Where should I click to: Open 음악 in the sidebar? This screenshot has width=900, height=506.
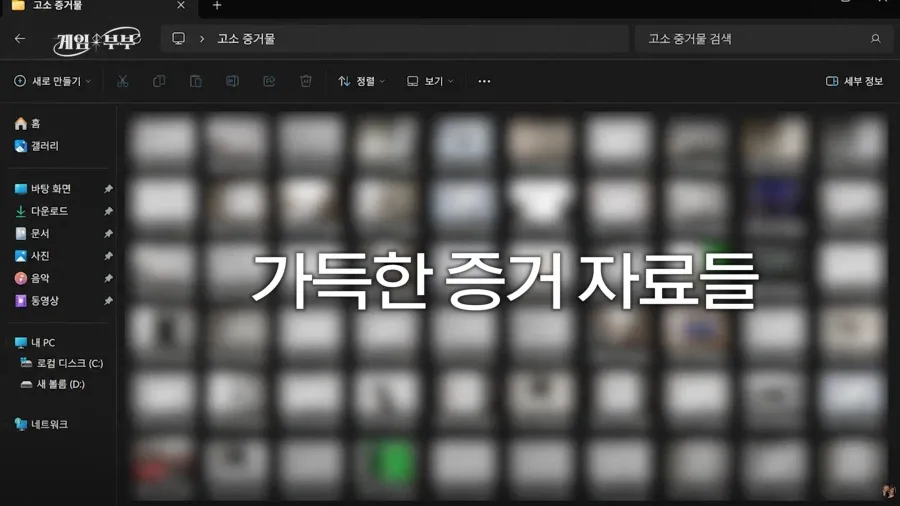pyautogui.click(x=32, y=278)
